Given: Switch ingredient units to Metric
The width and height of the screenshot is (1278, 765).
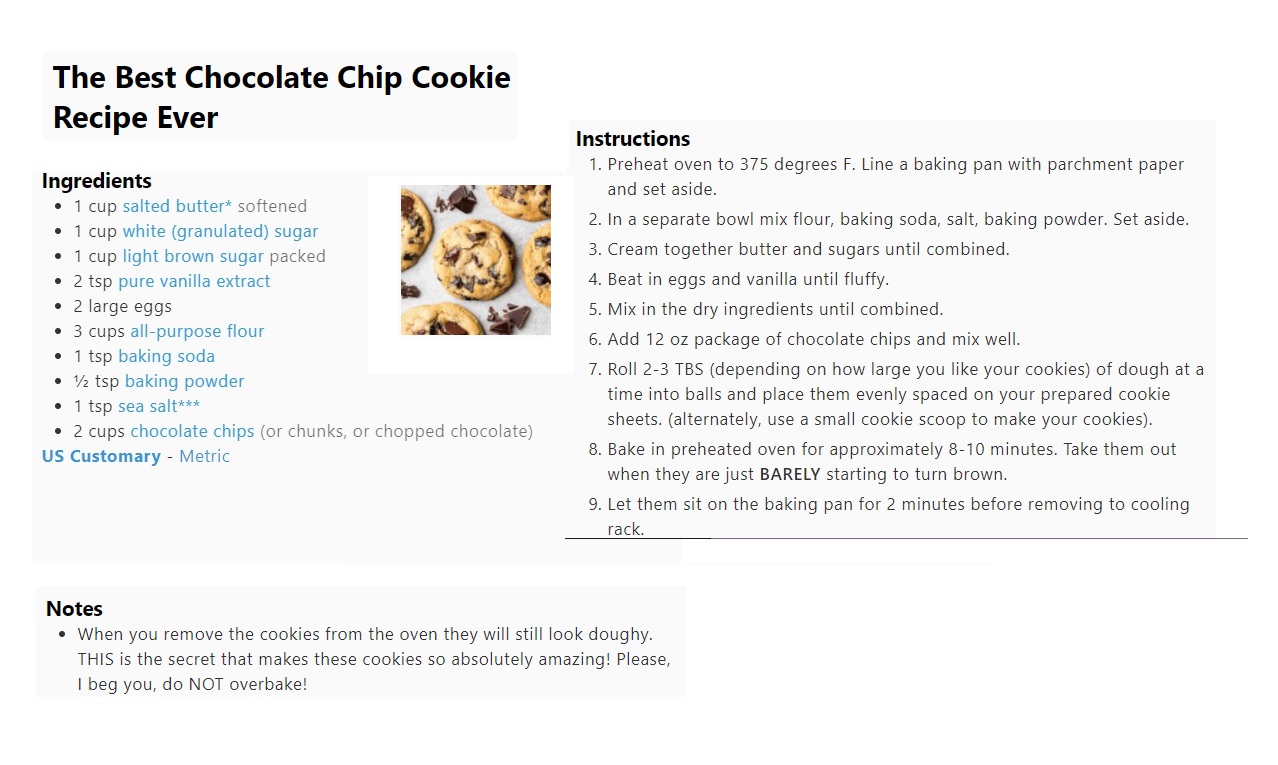Looking at the screenshot, I should pos(204,456).
